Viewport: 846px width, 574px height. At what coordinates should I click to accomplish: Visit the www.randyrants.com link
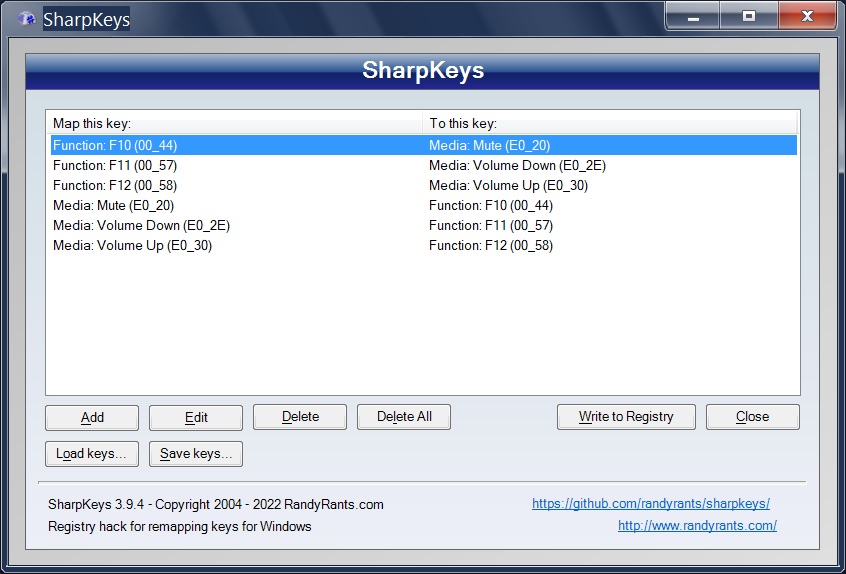pos(697,525)
